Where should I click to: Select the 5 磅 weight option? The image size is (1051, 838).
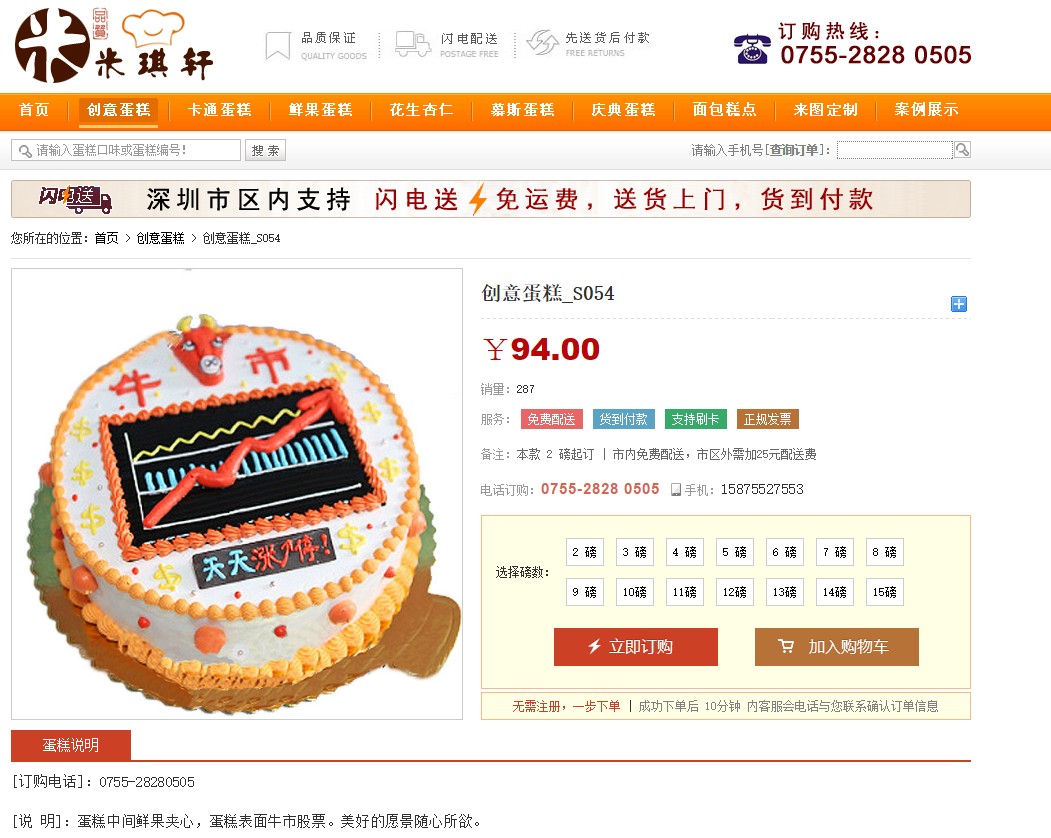coord(734,552)
